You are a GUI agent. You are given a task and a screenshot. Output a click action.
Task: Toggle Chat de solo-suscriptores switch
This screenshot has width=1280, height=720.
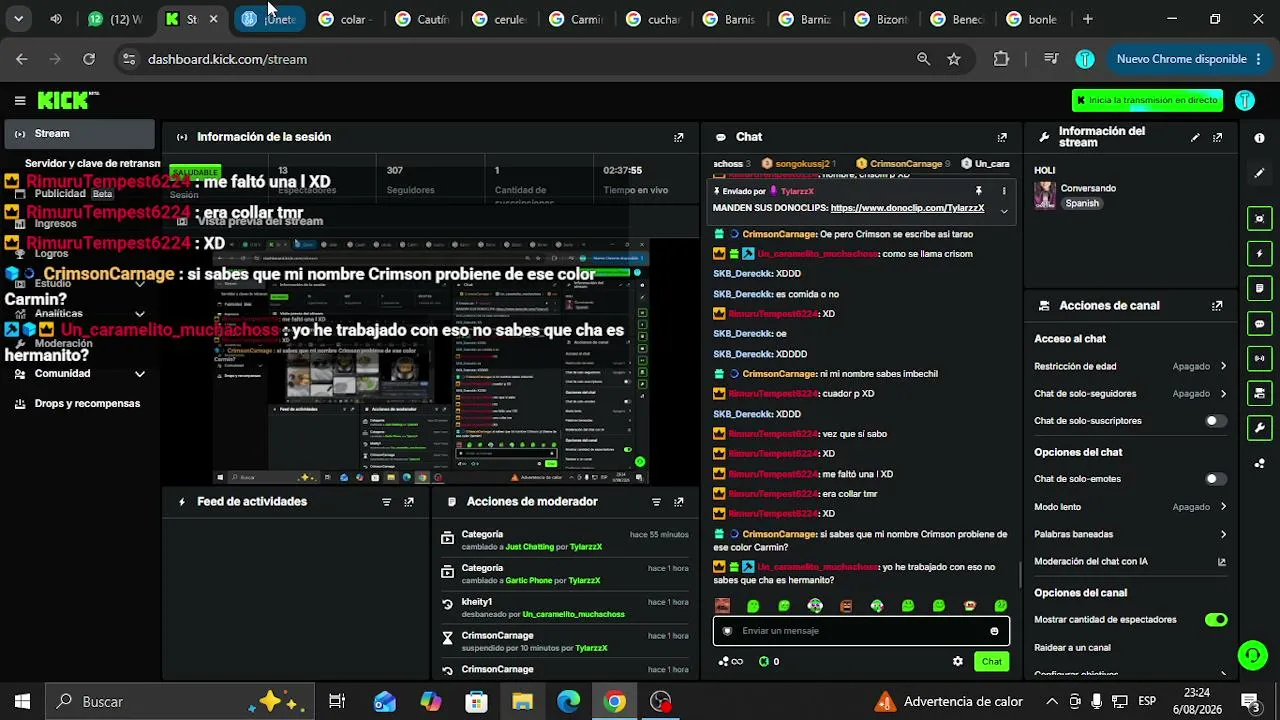pos(1216,421)
